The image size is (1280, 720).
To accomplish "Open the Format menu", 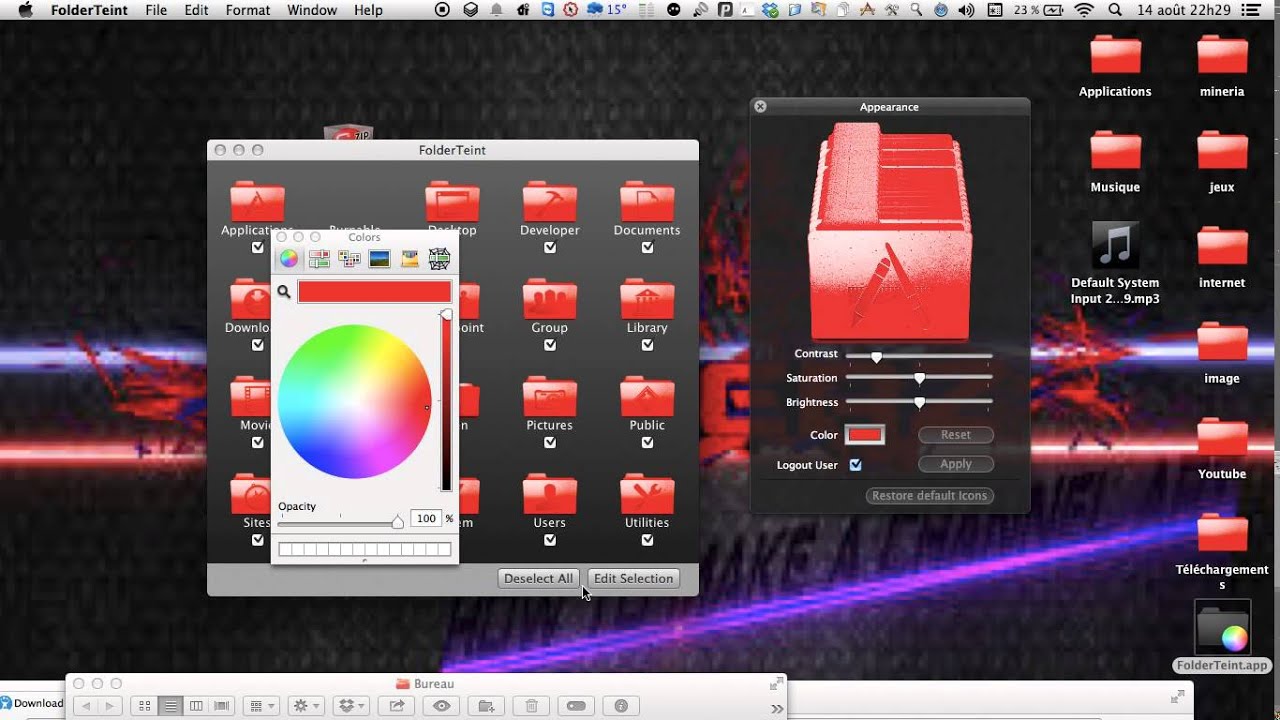I will 248,10.
